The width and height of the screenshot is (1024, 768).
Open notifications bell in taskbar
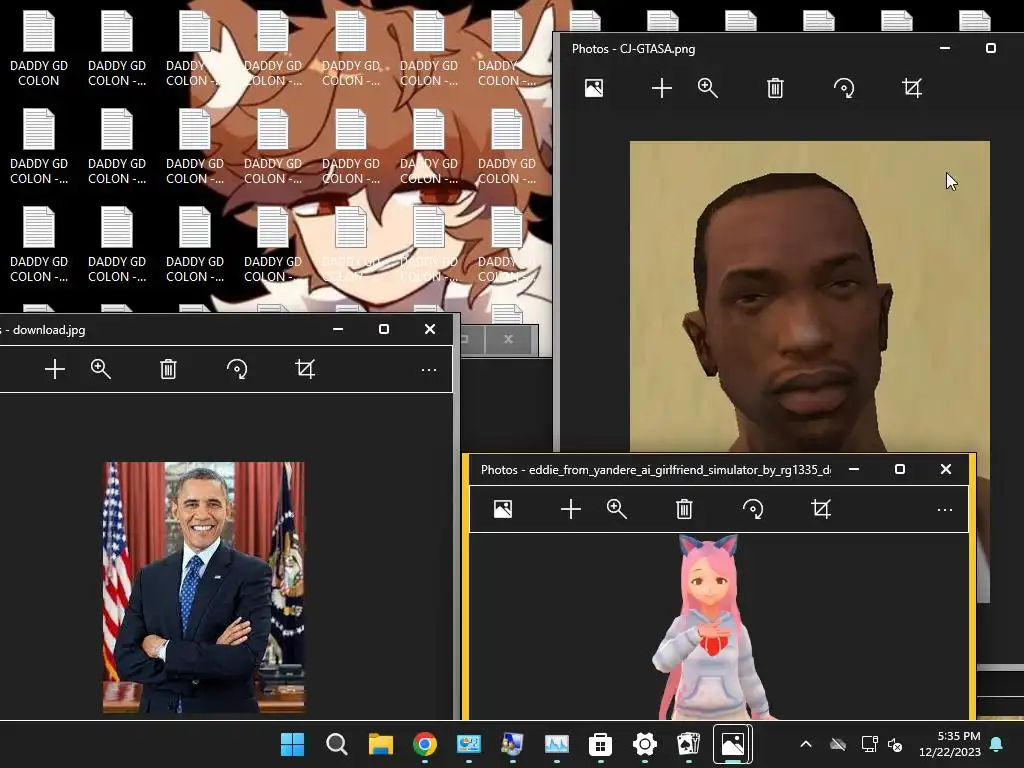point(997,744)
